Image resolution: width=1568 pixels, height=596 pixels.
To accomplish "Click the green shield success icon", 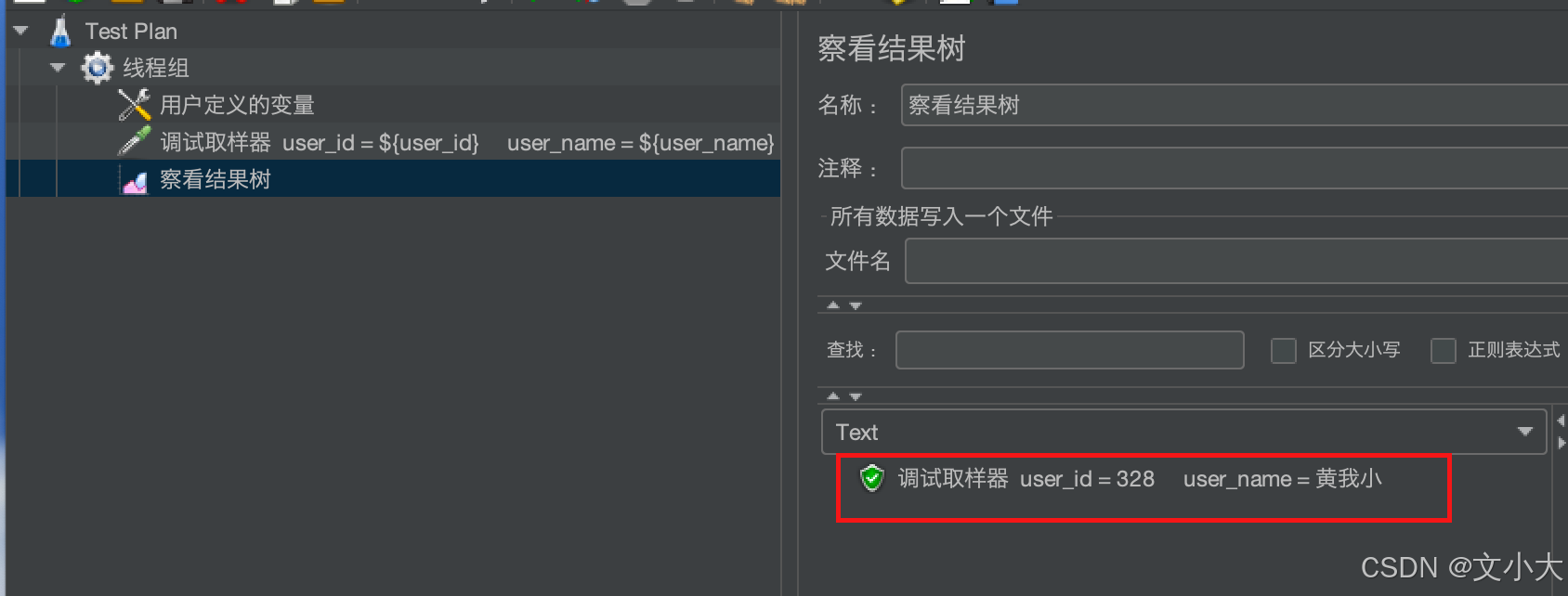I will 871,478.
